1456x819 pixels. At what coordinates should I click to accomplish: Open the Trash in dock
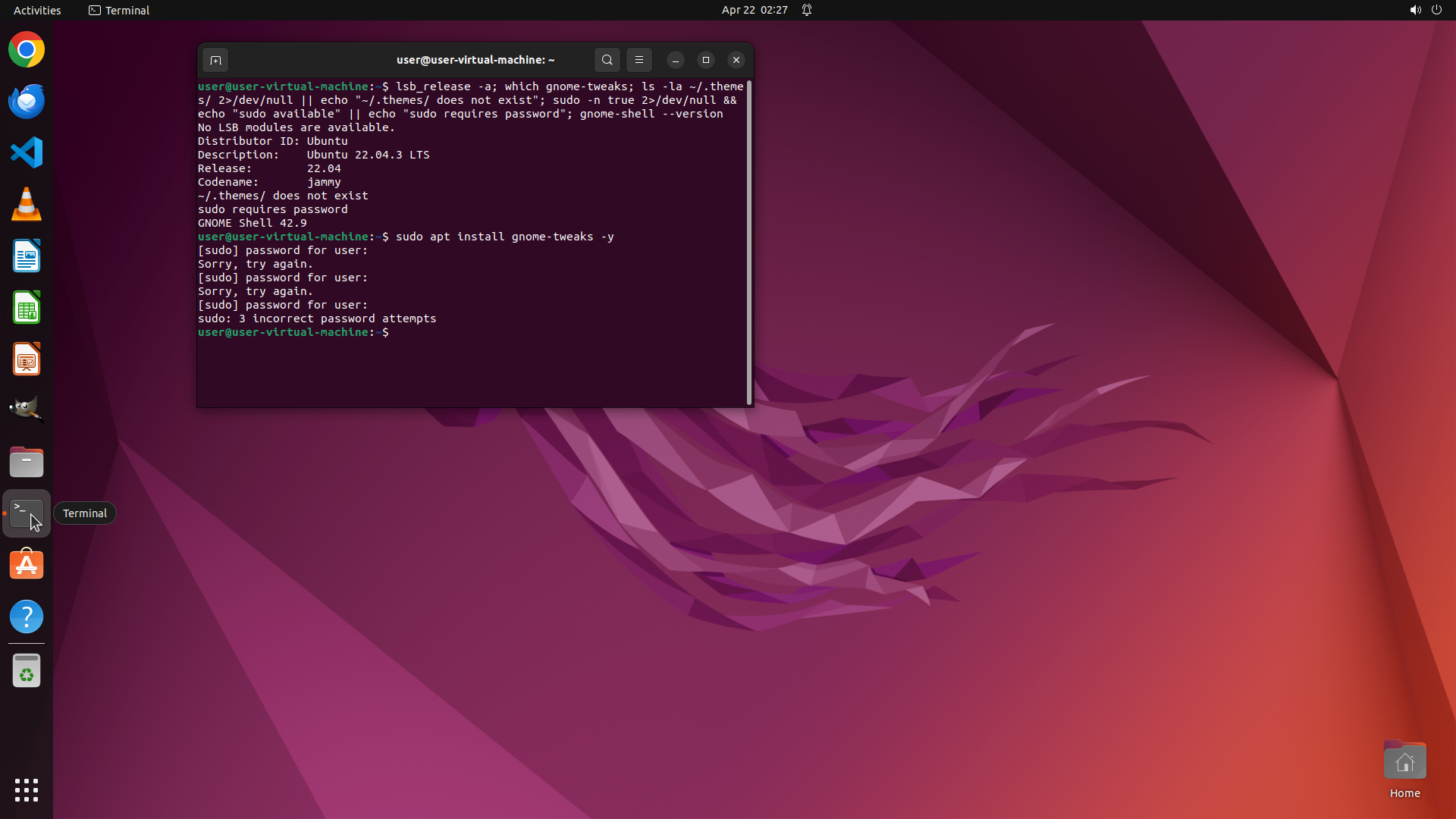[x=27, y=671]
